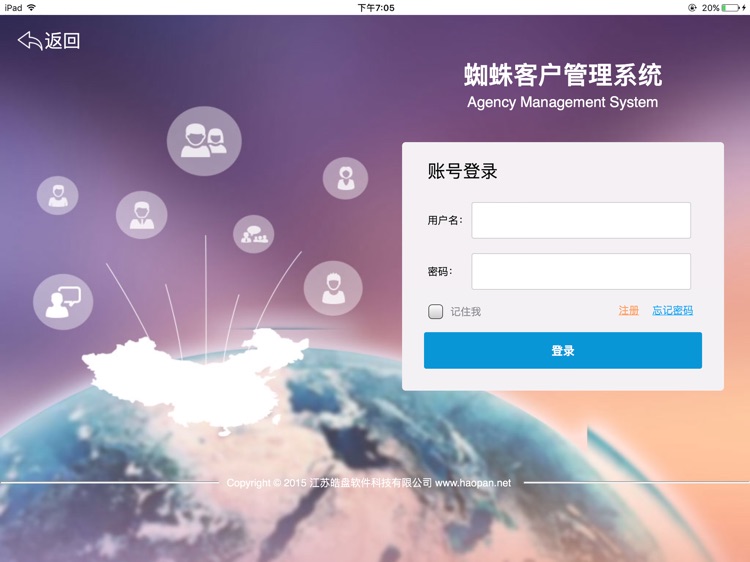
Task: Click the 20% battery percentage text
Action: click(x=710, y=8)
